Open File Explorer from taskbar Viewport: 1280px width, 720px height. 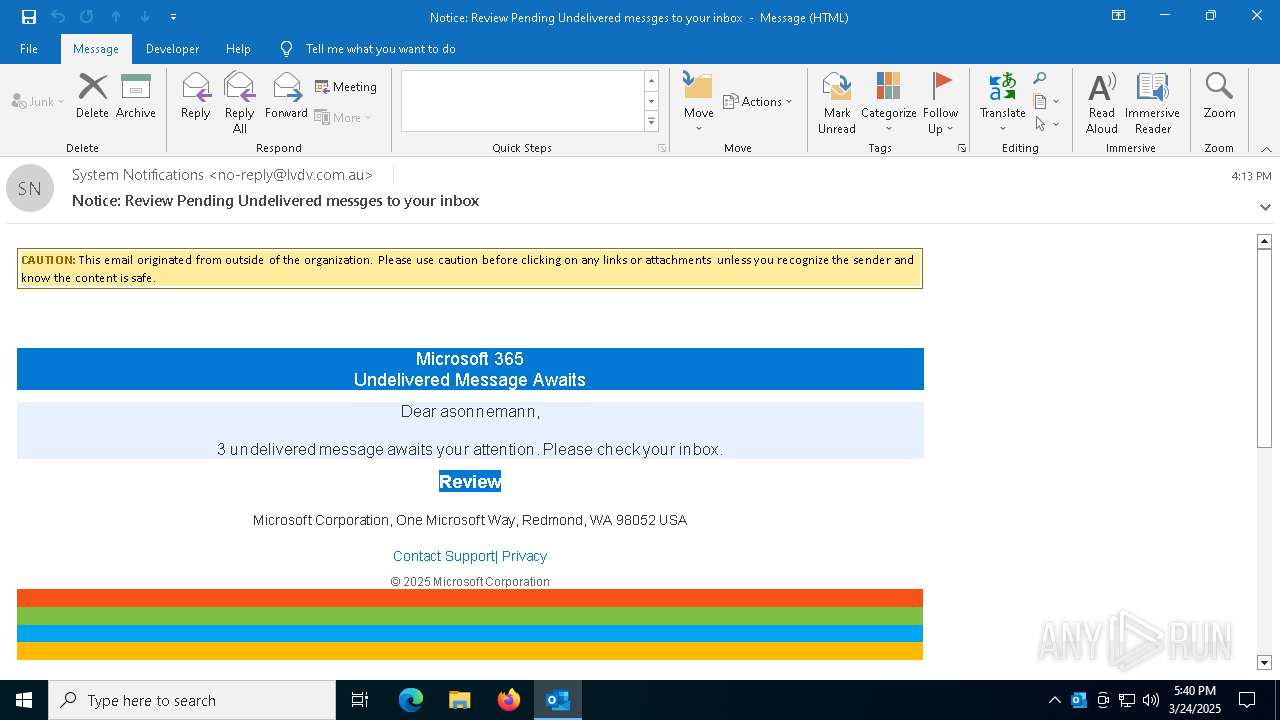point(459,700)
